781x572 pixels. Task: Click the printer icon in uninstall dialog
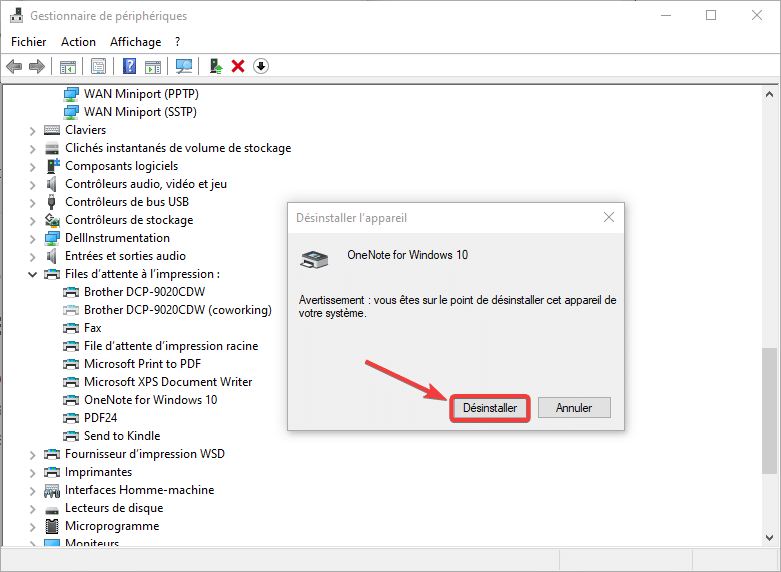pyautogui.click(x=314, y=260)
